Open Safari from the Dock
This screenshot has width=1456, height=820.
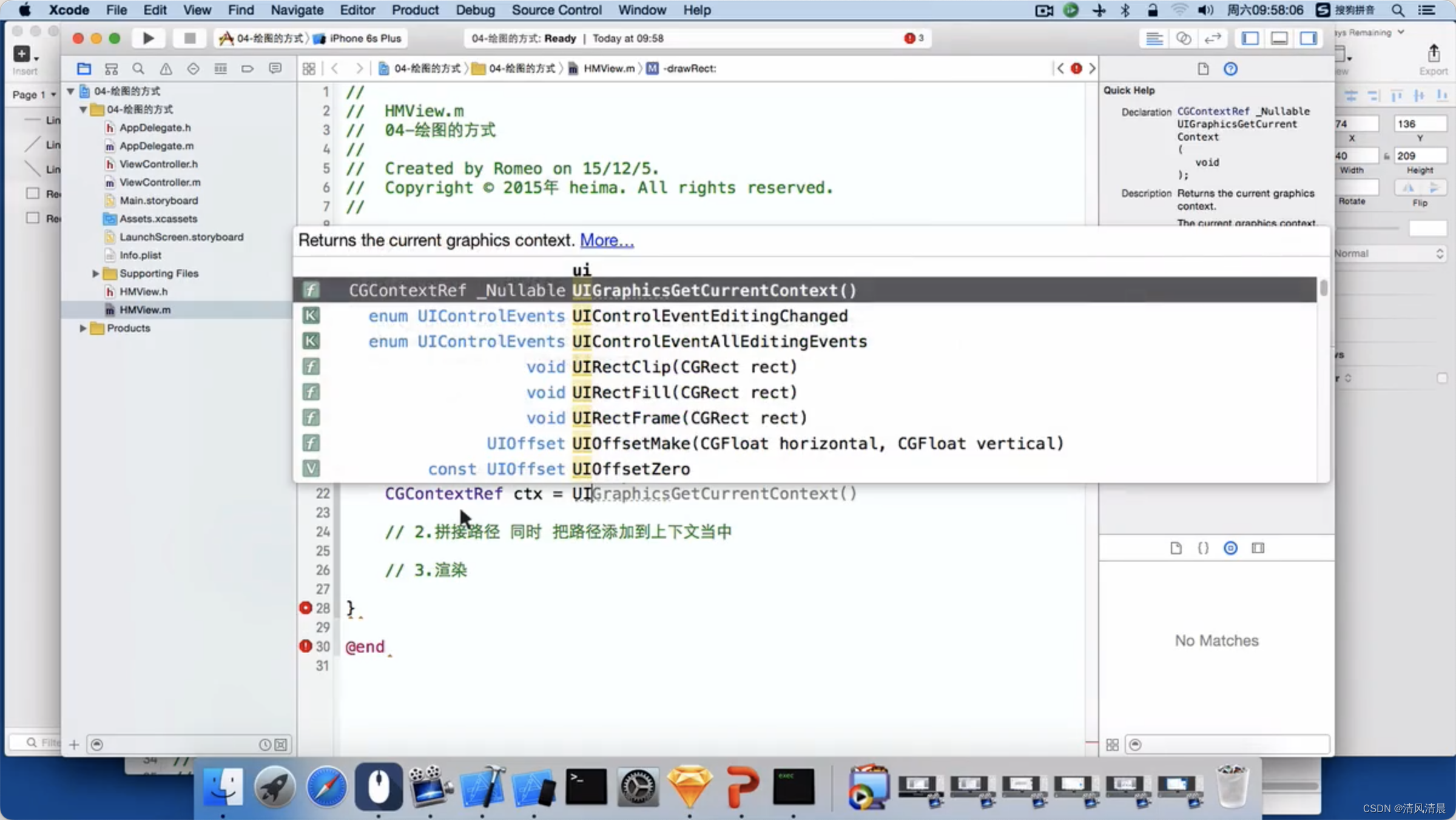point(326,787)
